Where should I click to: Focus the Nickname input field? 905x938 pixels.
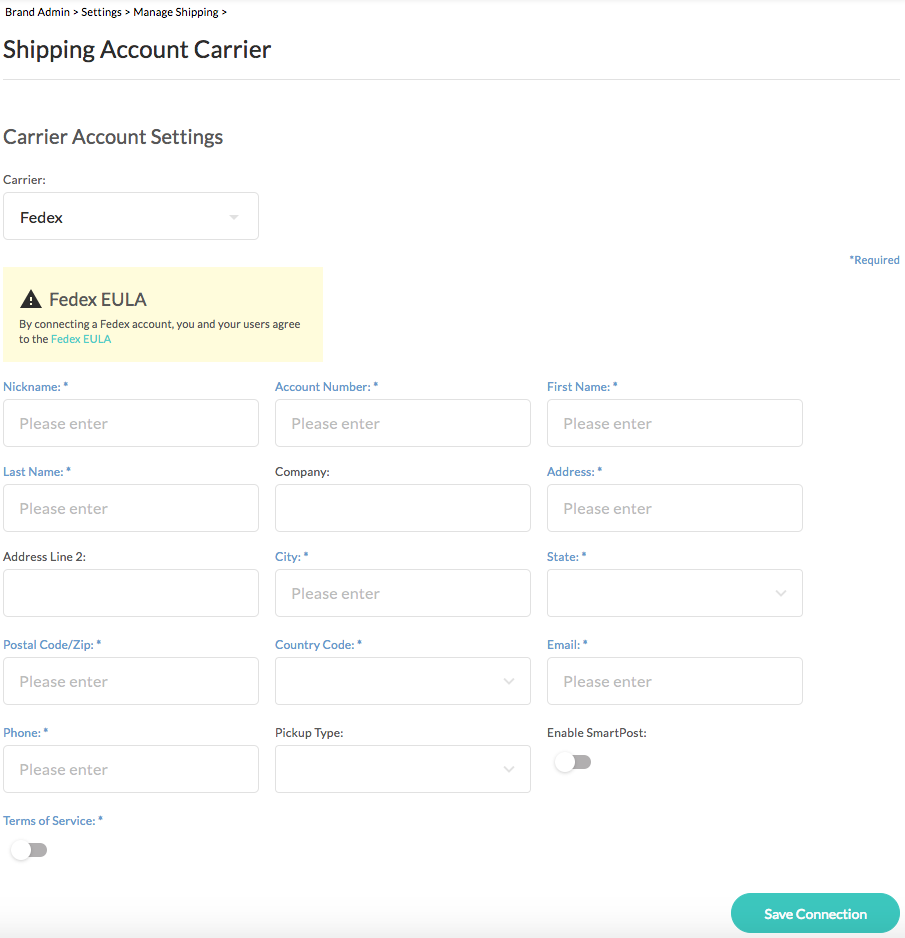131,423
